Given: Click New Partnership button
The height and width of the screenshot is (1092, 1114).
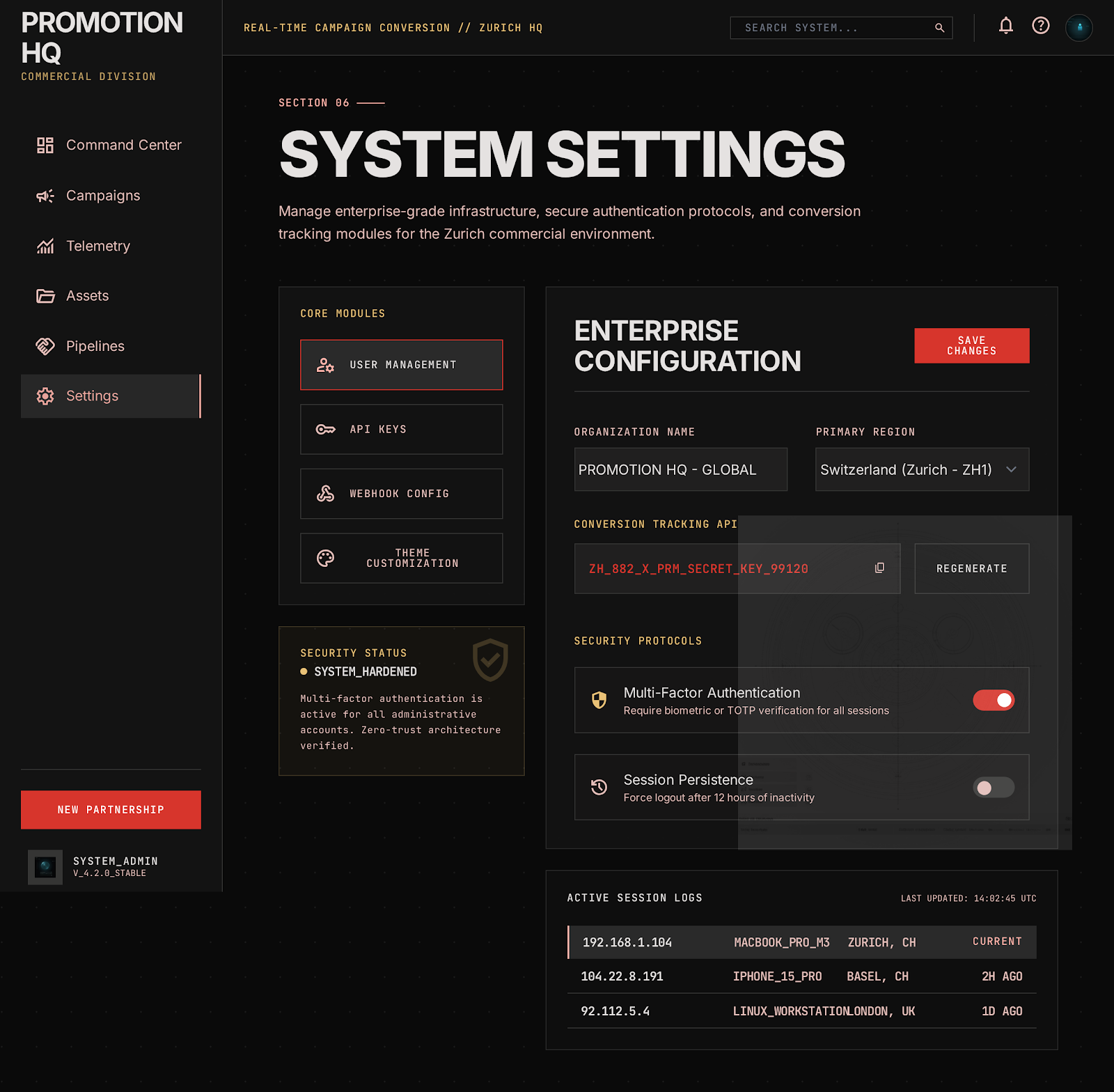Looking at the screenshot, I should 111,810.
